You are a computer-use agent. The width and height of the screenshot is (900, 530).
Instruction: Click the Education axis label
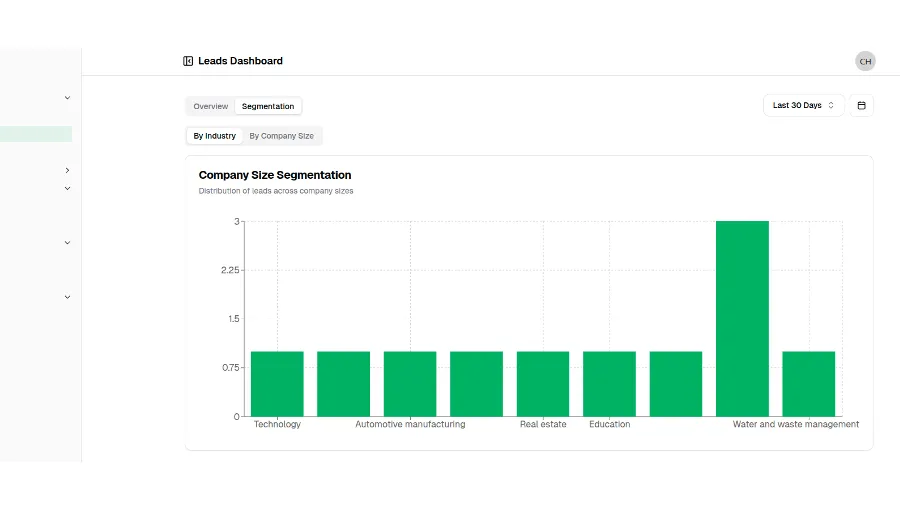click(610, 424)
